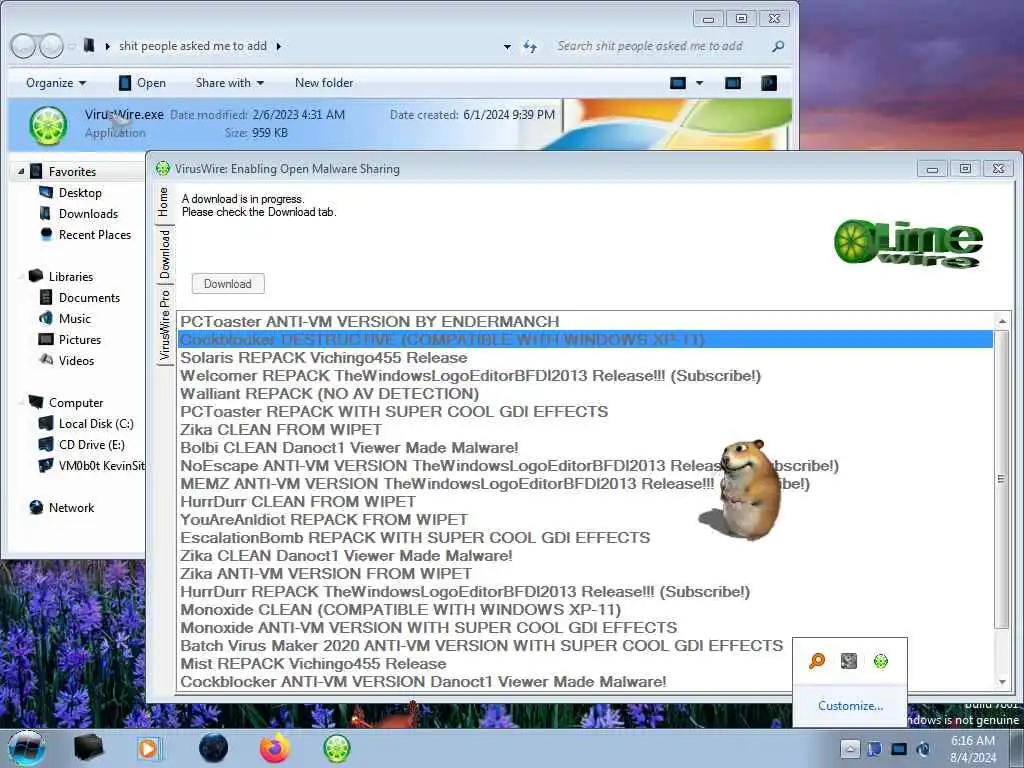Screen dimensions: 1024x768
Task: Click Open in Explorer toolbar
Action: tap(142, 83)
